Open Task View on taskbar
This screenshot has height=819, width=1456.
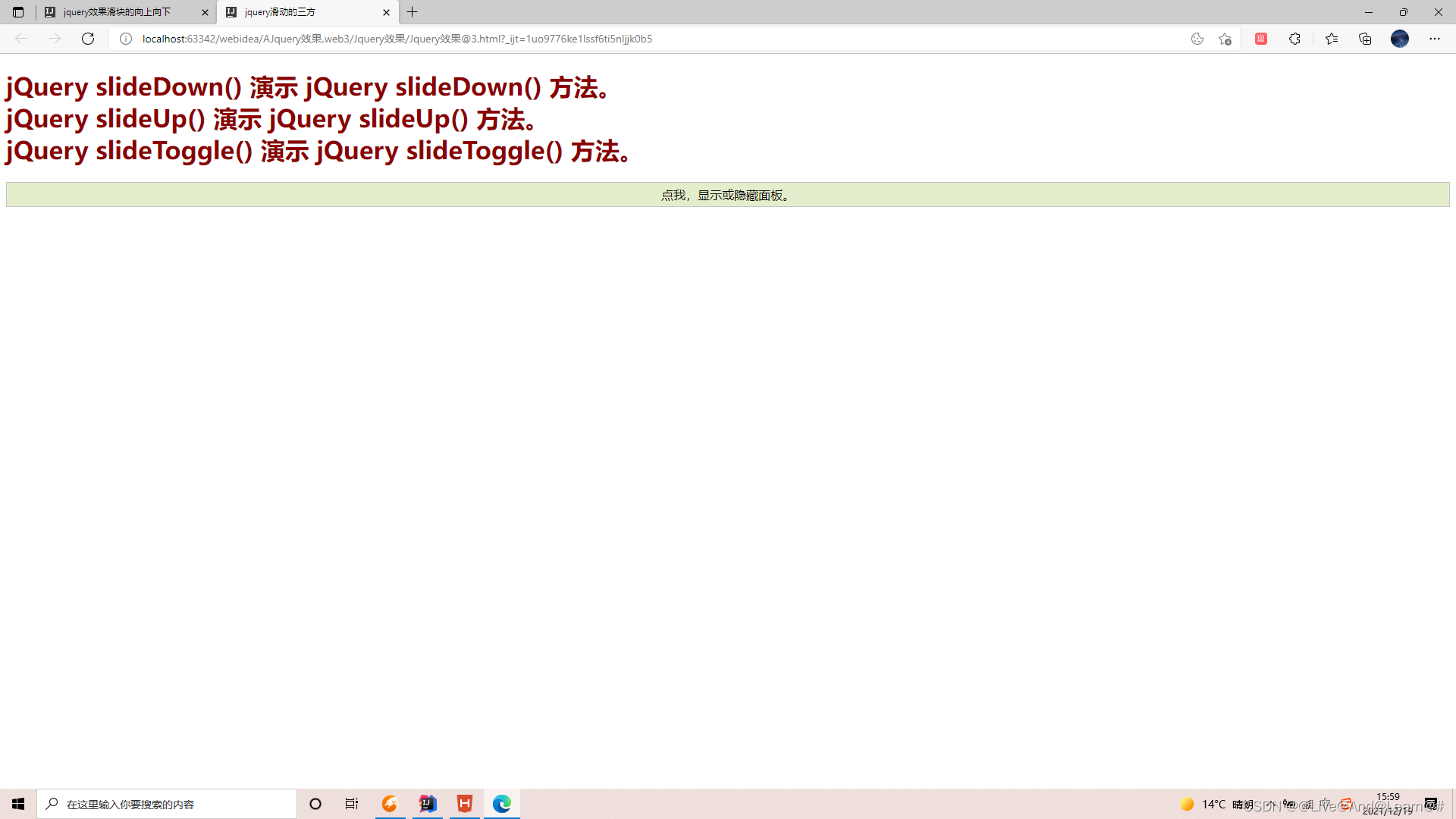click(x=352, y=804)
